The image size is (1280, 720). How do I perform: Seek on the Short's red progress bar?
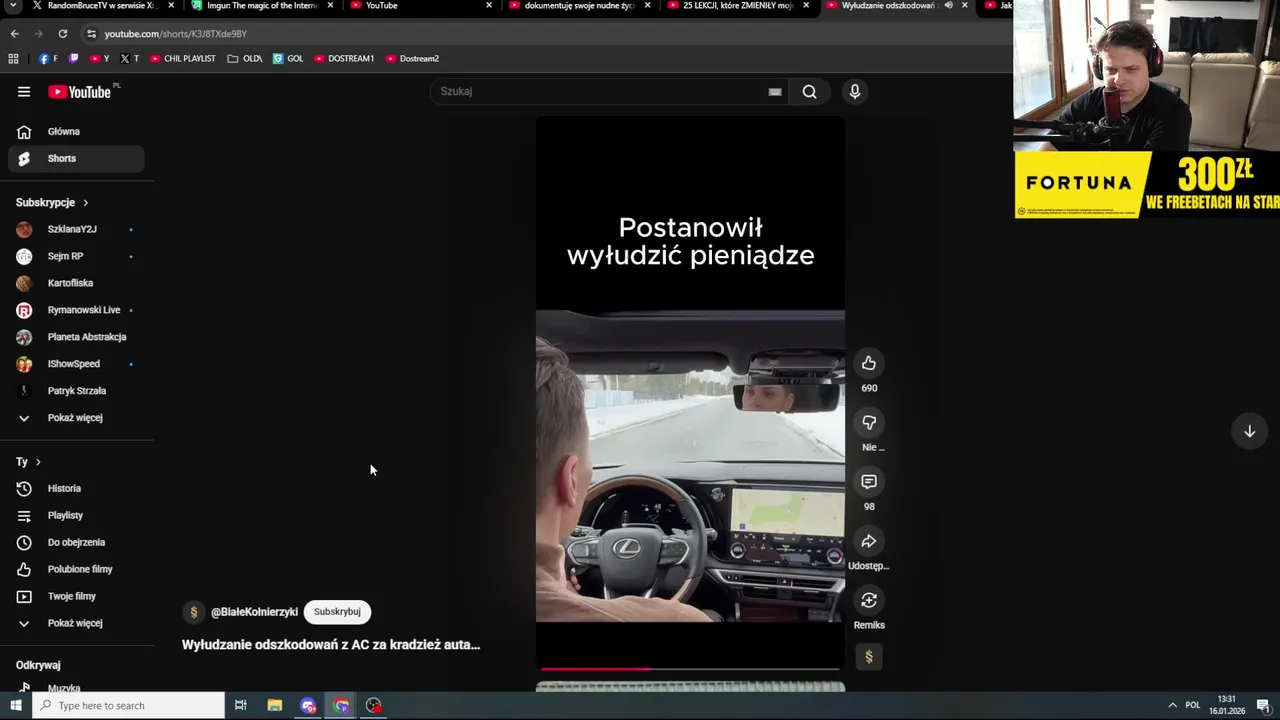[x=690, y=669]
